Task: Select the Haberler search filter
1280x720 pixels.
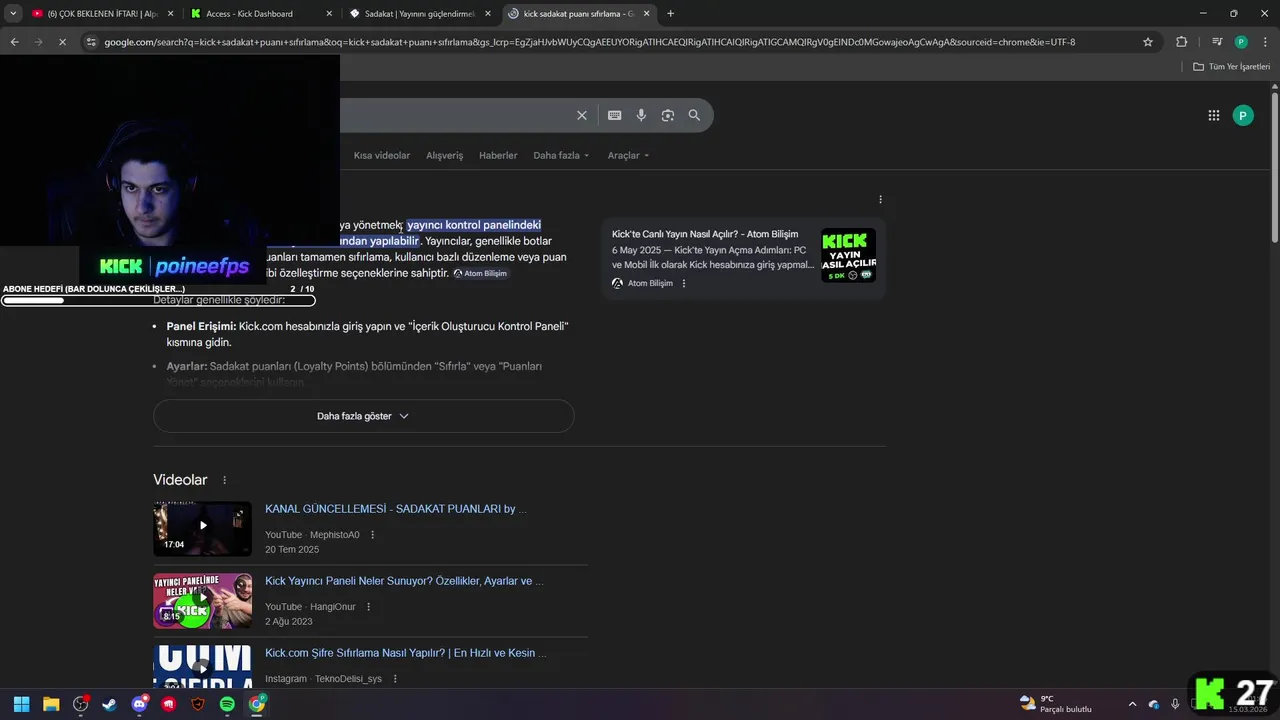Action: pyautogui.click(x=498, y=156)
